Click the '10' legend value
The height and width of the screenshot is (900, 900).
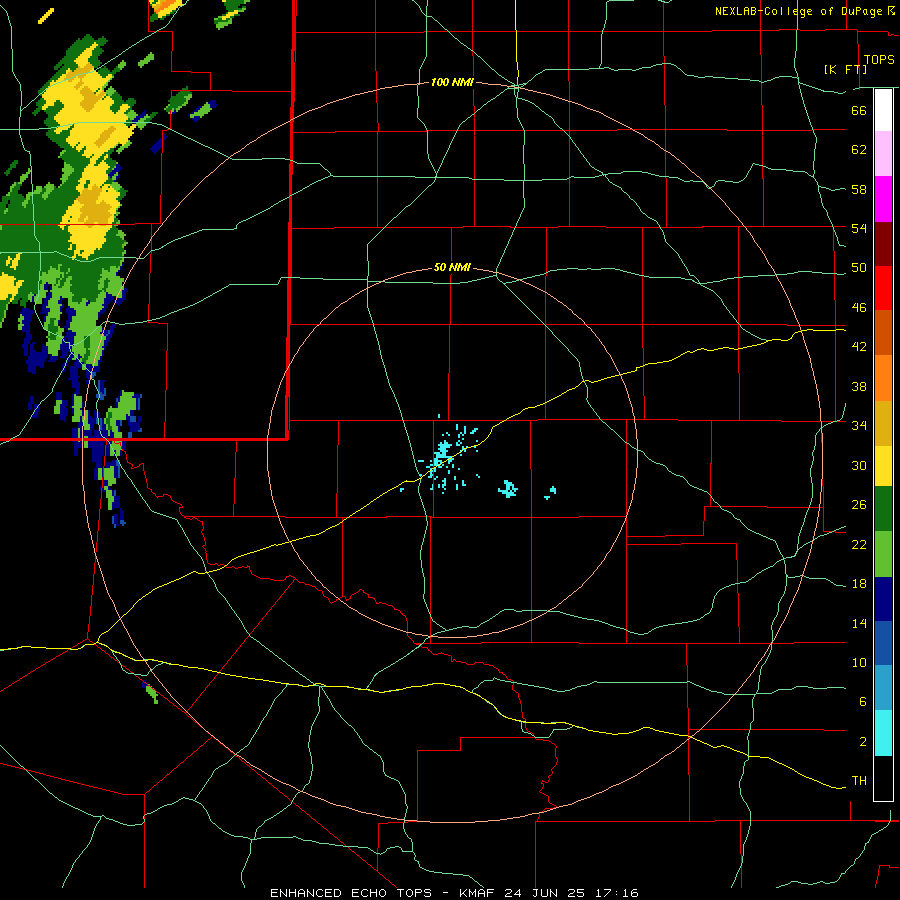(859, 662)
